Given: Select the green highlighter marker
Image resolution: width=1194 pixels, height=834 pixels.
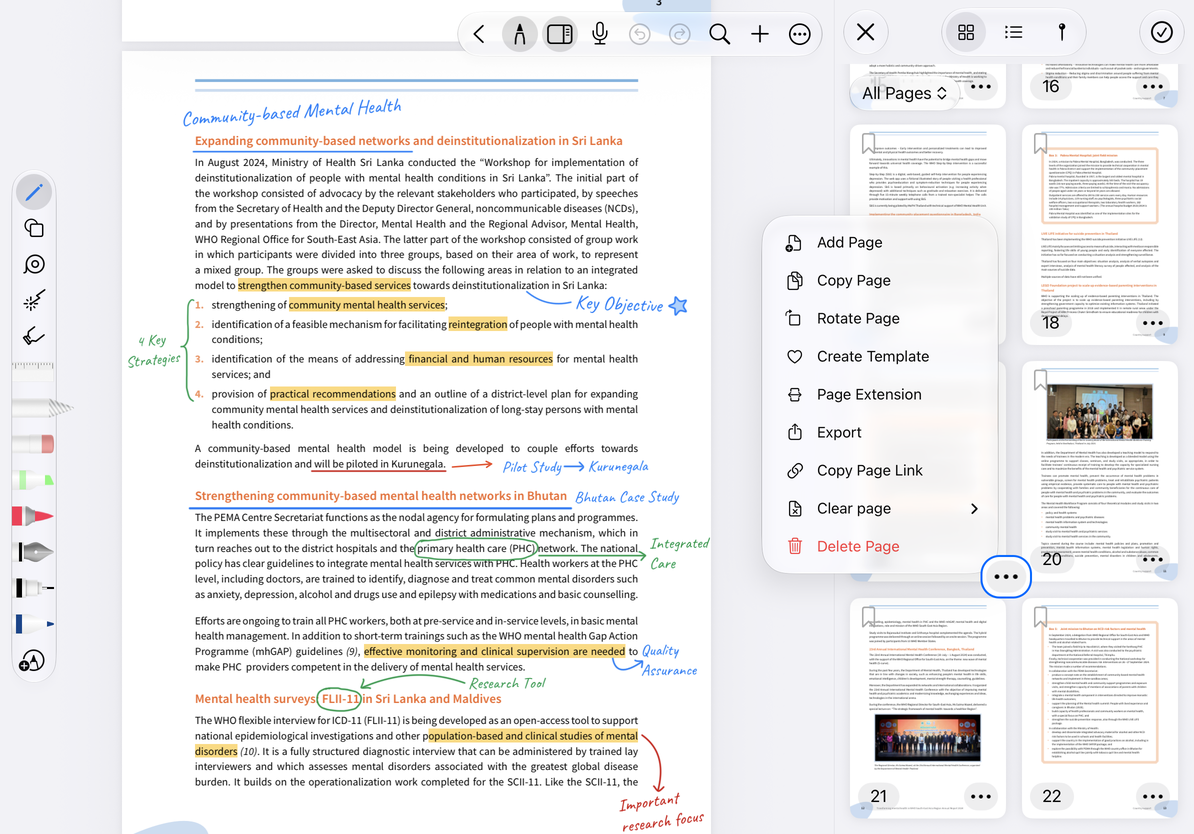Looking at the screenshot, I should tap(34, 480).
